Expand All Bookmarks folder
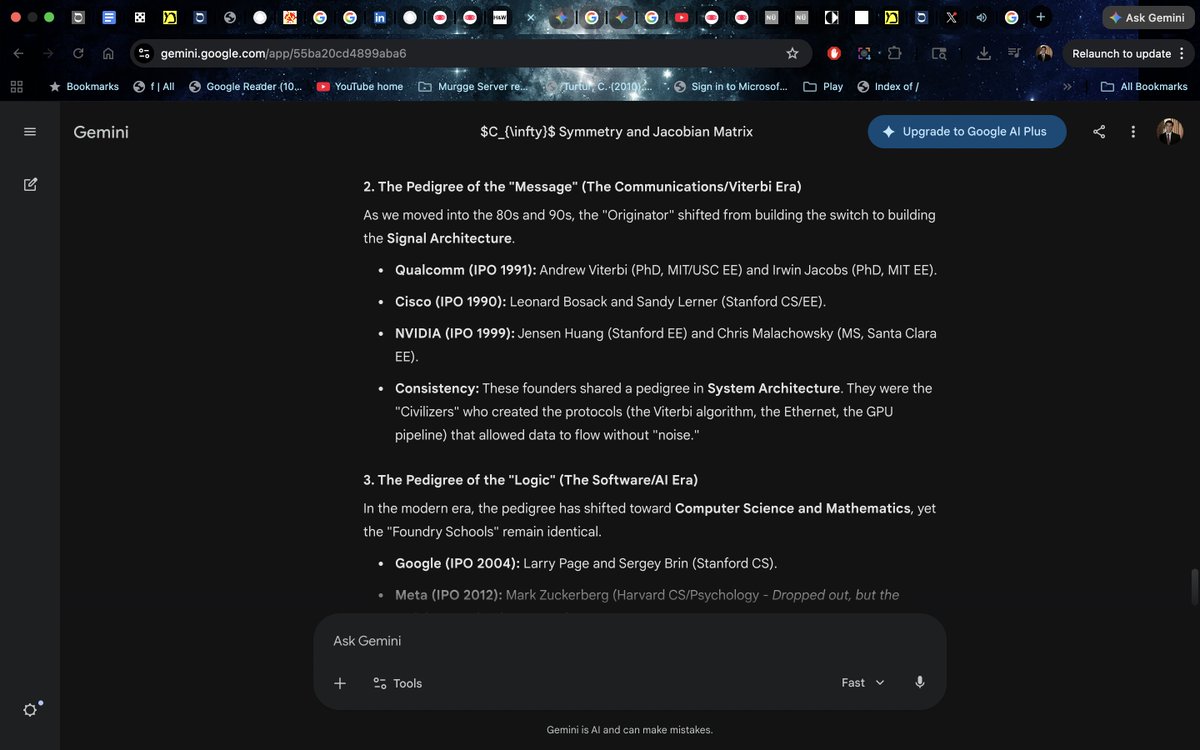This screenshot has height=750, width=1200. [x=1144, y=87]
